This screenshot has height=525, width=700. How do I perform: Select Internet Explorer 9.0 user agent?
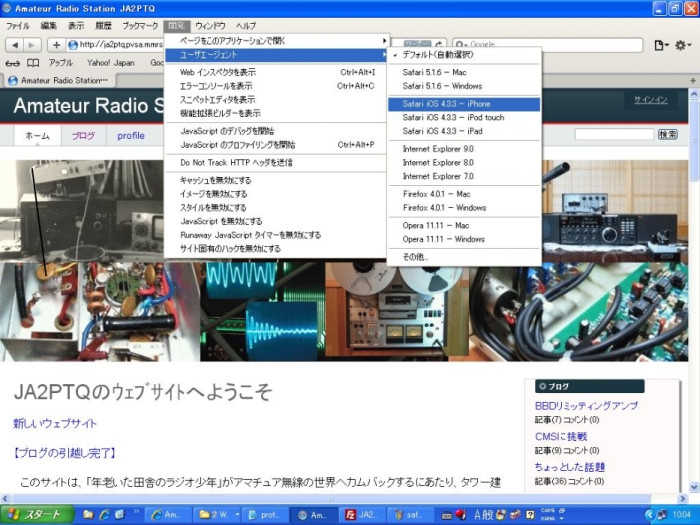click(x=464, y=149)
